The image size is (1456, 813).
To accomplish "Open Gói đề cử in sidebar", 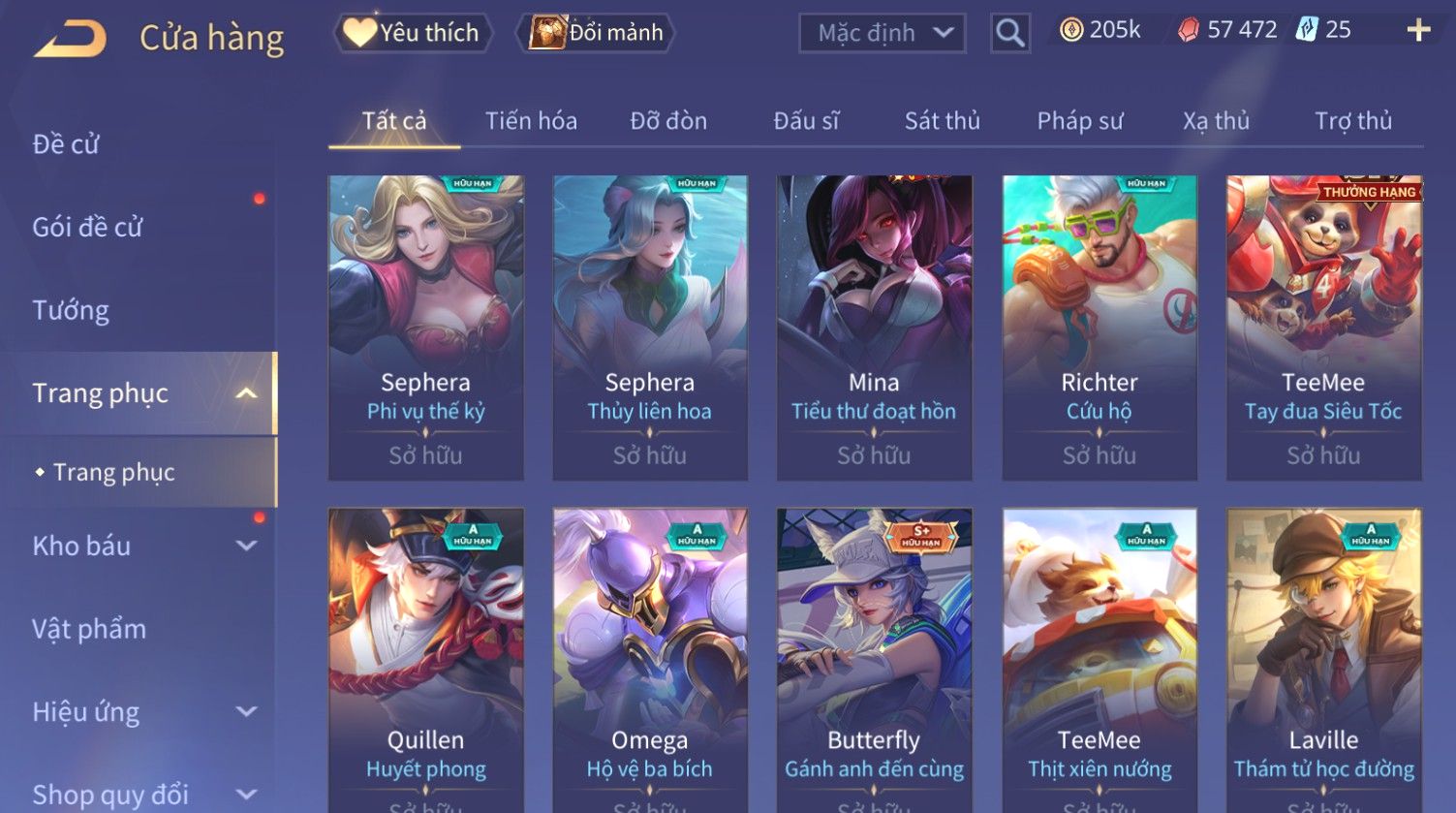I will (x=87, y=227).
